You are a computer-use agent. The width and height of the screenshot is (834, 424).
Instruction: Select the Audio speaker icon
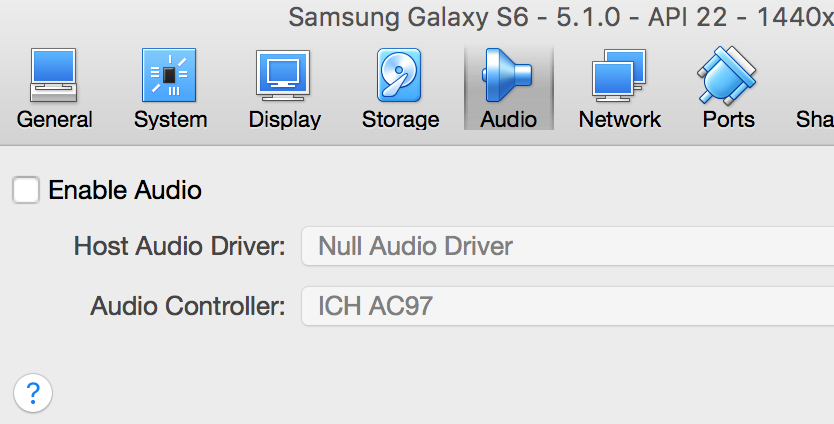tap(508, 75)
